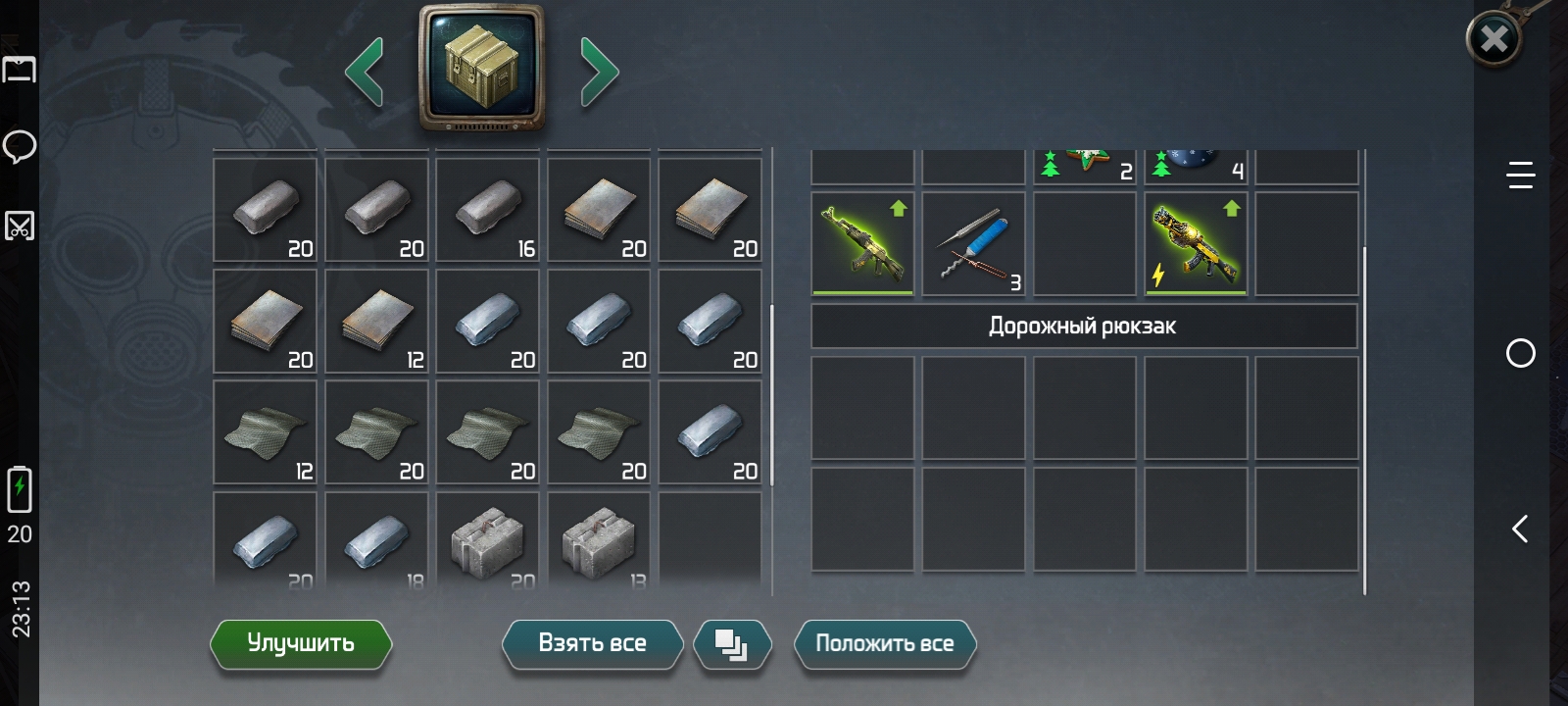Click the Улучшить upgrade button
The height and width of the screenshot is (706, 1568).
click(x=301, y=644)
